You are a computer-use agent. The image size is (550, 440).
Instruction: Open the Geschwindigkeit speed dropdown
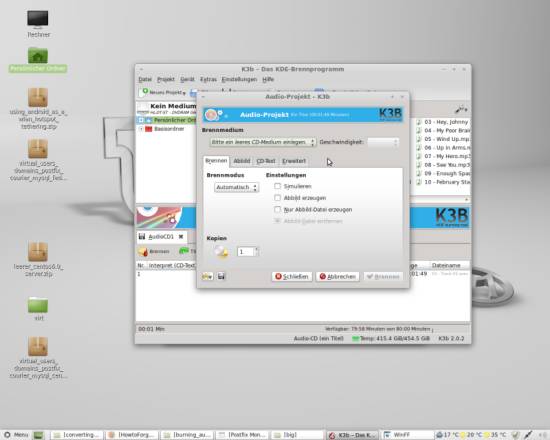click(383, 142)
